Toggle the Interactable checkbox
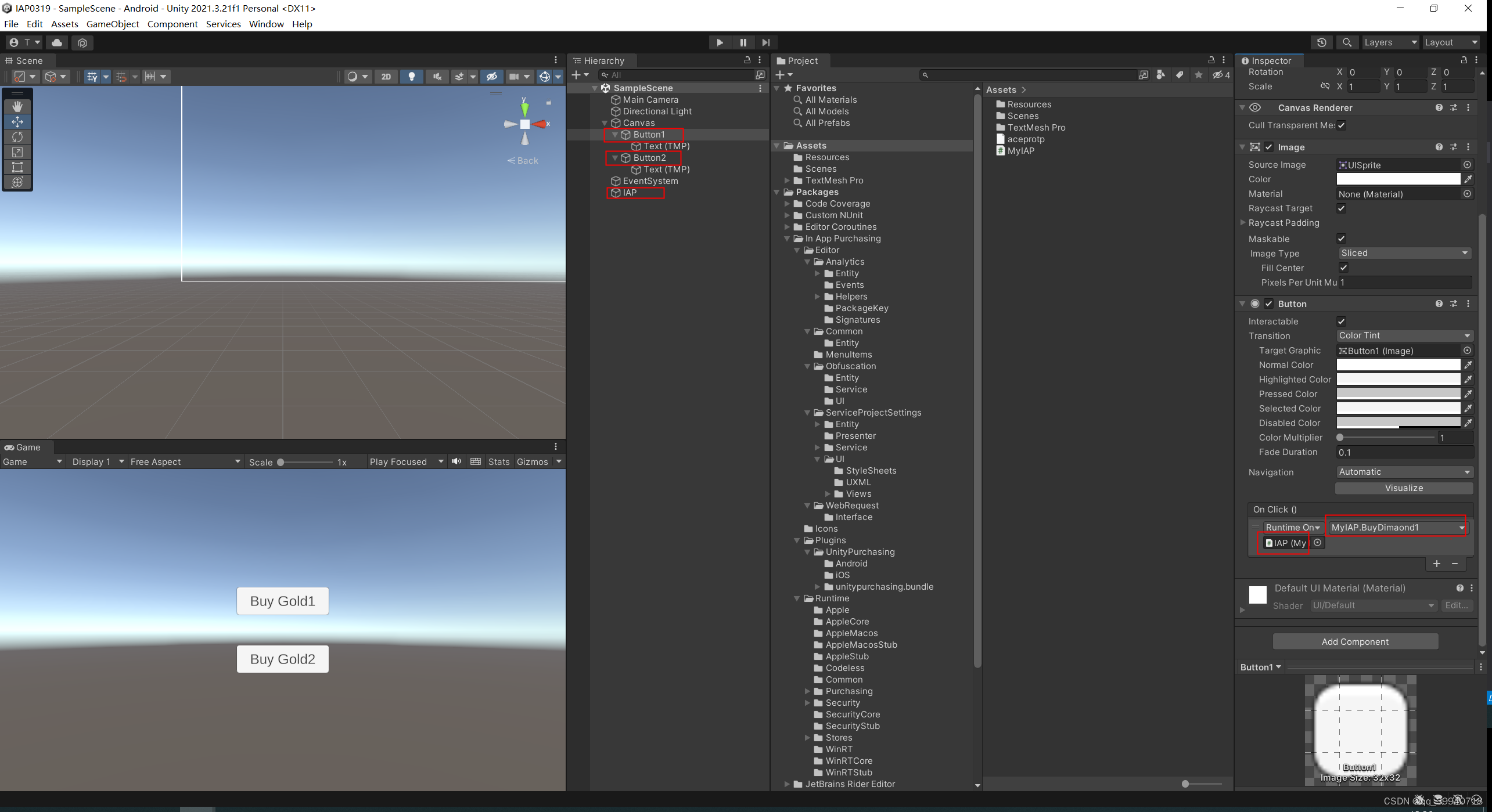Screen dimensions: 1492x812 [x=1341, y=322]
